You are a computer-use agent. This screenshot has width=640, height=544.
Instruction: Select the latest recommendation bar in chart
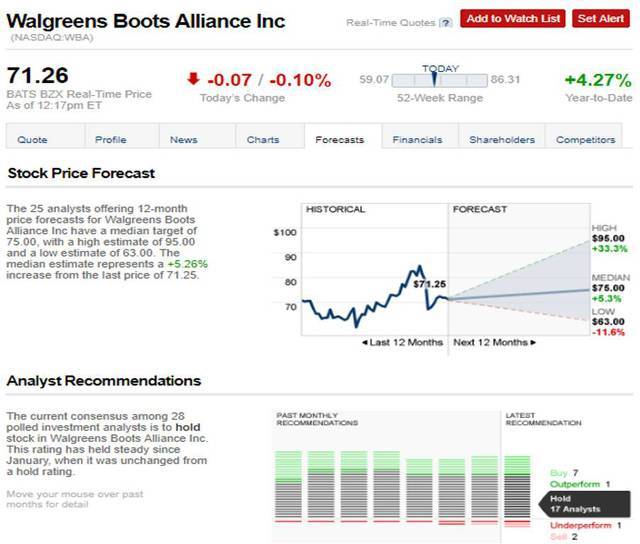point(517,491)
